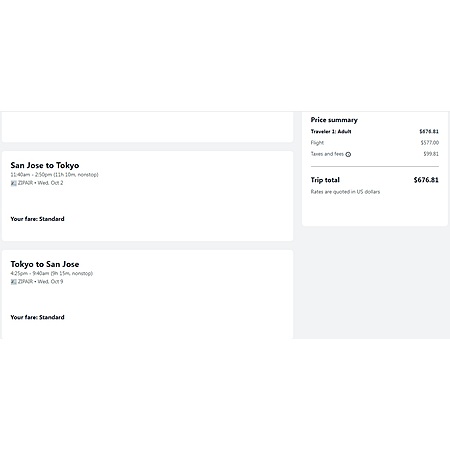Click the ZIPAIR Wed, Oct 2 text
Viewport: 450px width, 450px height.
40,183
